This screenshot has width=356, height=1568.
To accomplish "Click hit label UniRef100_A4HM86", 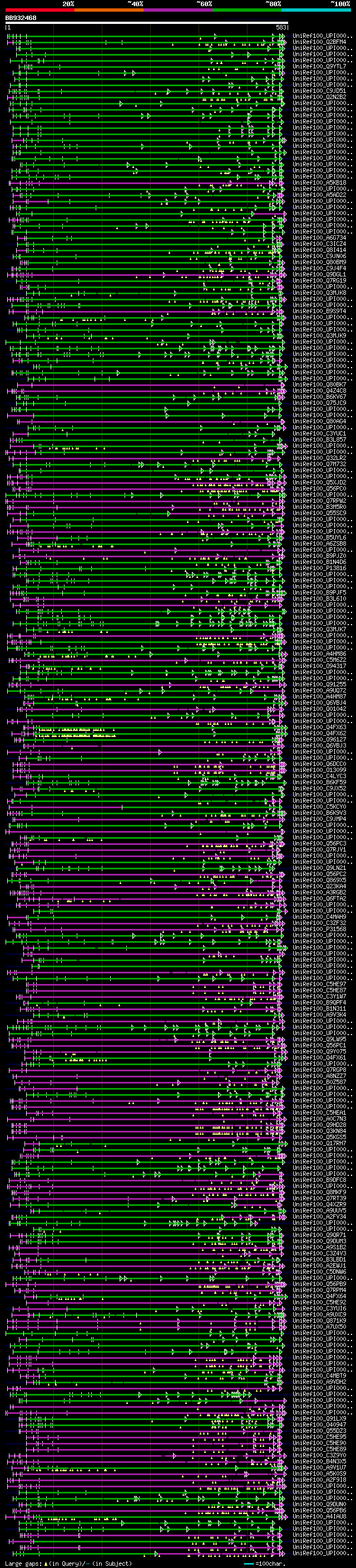I will click(x=319, y=653).
